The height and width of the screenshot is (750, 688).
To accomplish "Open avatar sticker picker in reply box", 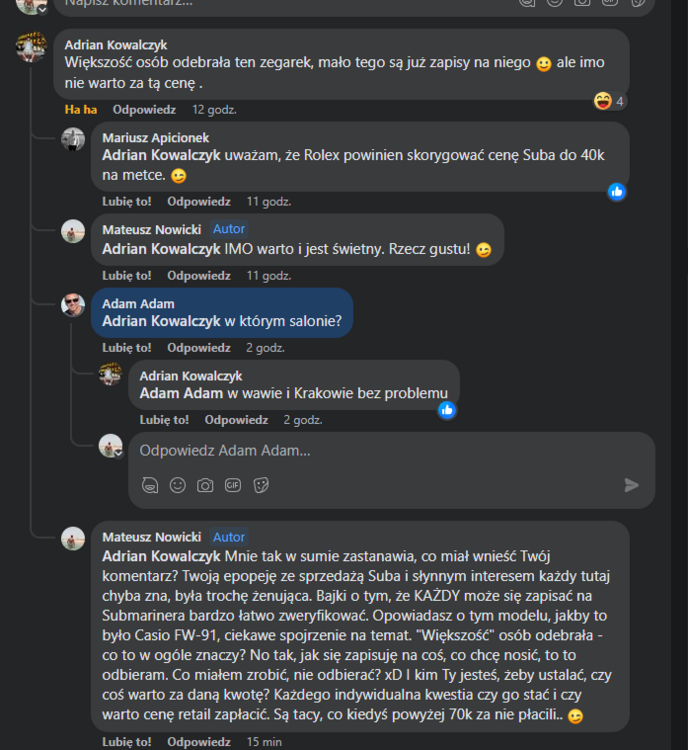I will point(150,485).
